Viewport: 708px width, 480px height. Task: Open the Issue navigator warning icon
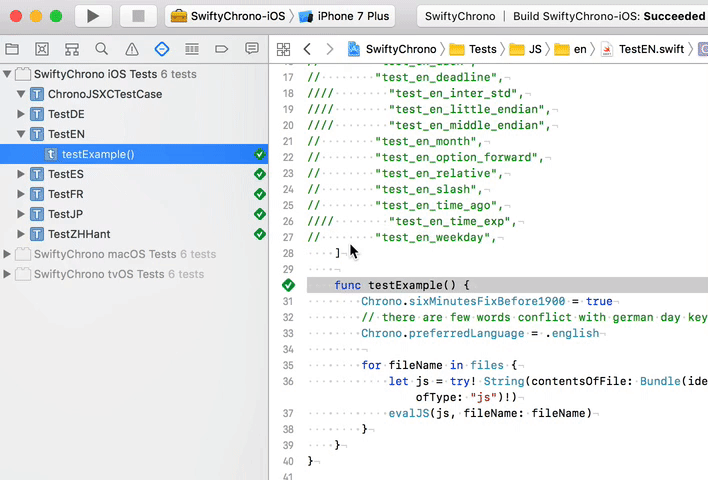132,49
